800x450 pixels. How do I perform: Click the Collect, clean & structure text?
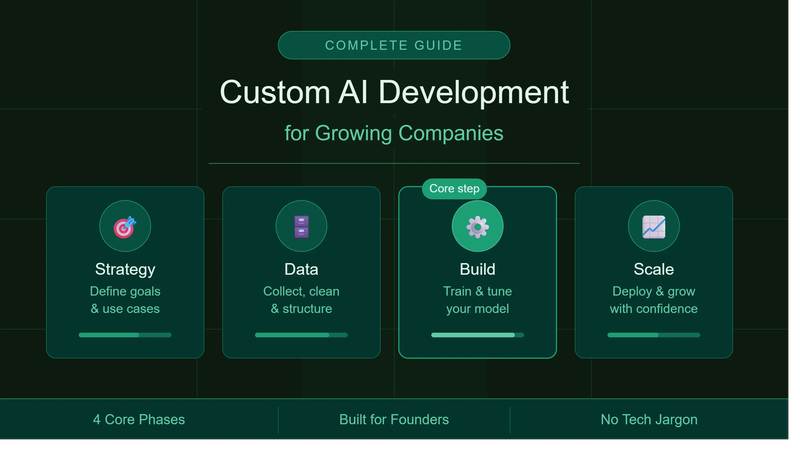click(301, 300)
